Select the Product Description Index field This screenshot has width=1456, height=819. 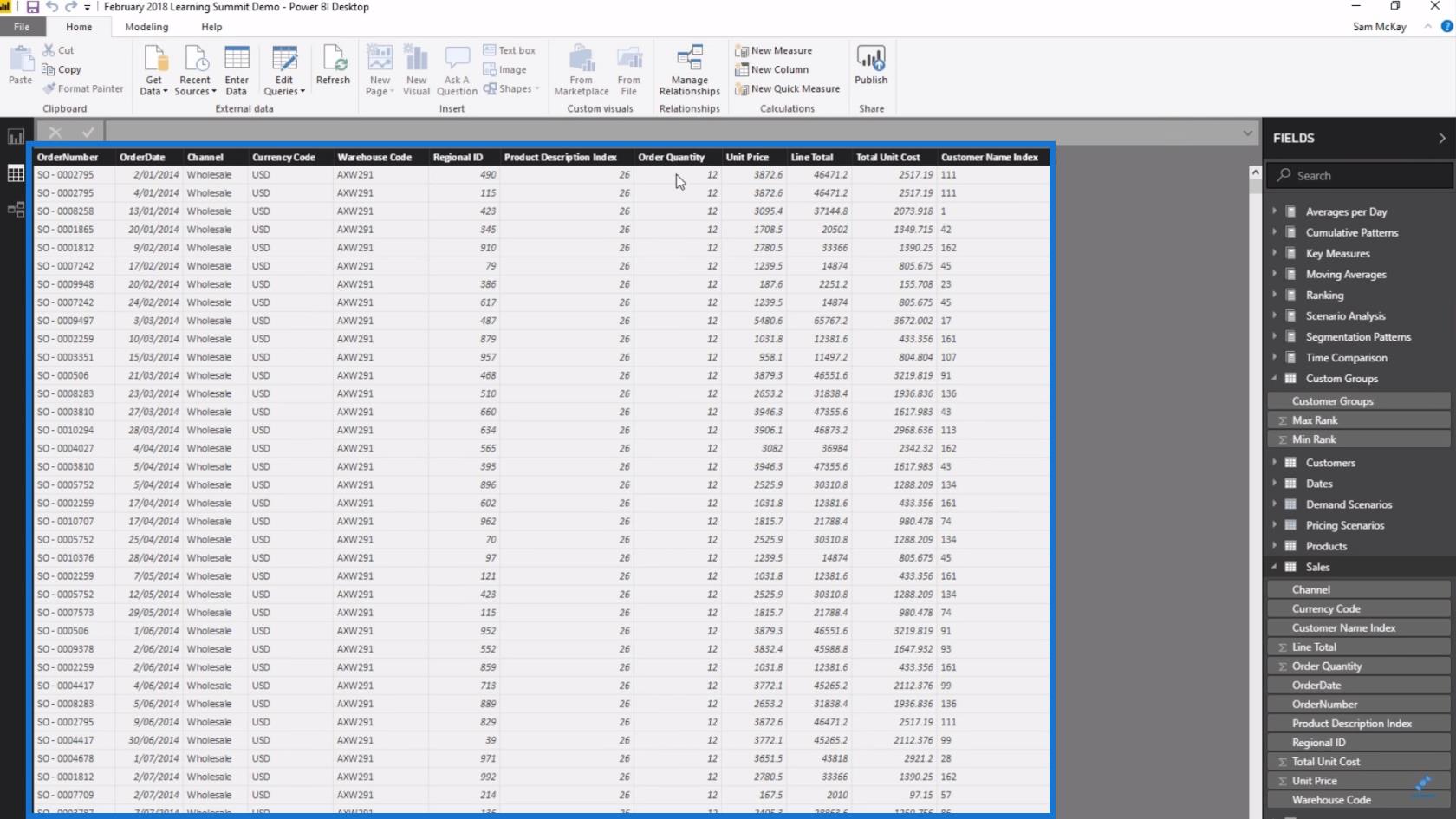1359,724
